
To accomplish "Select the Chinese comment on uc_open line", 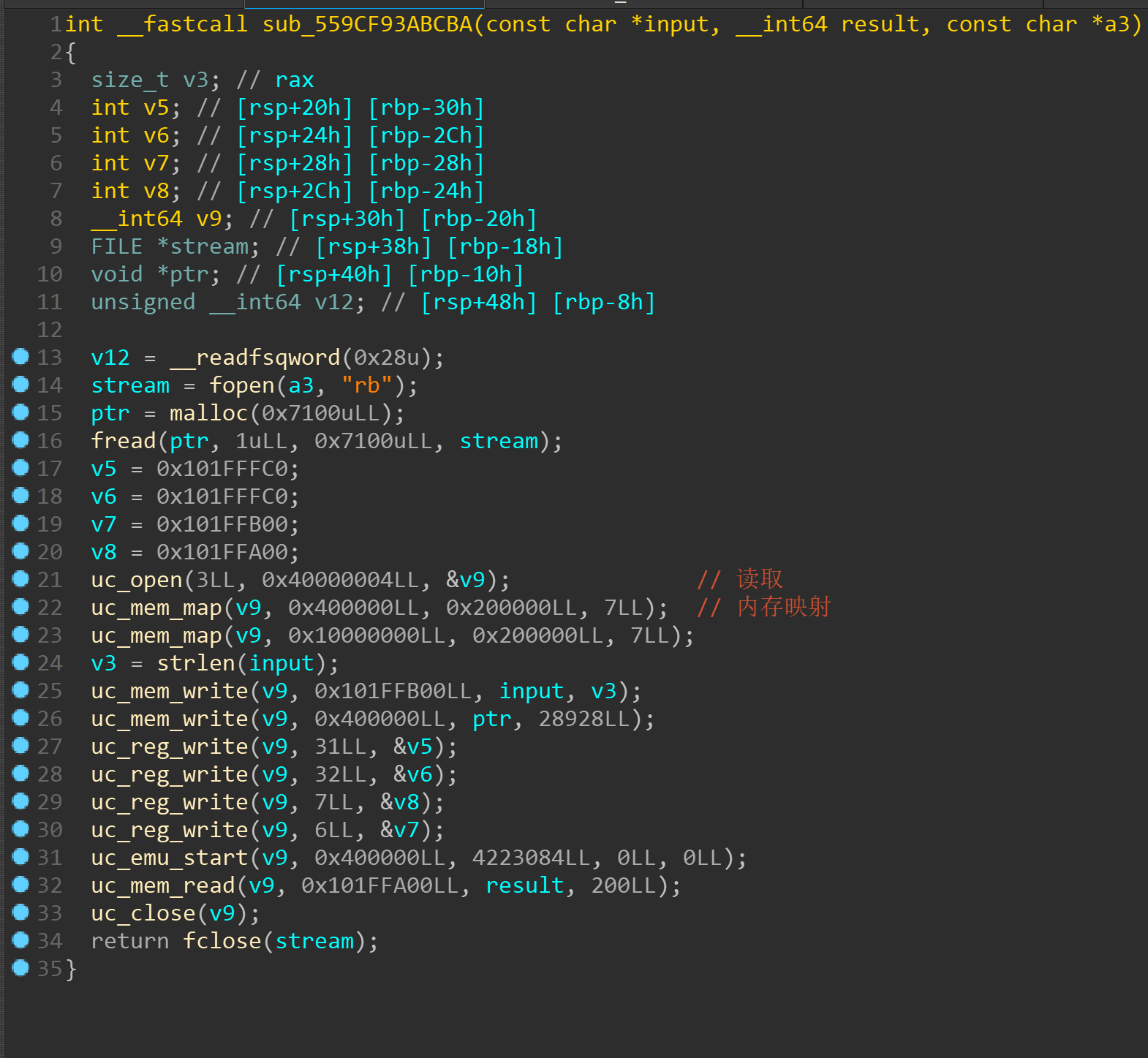I will pos(759,580).
